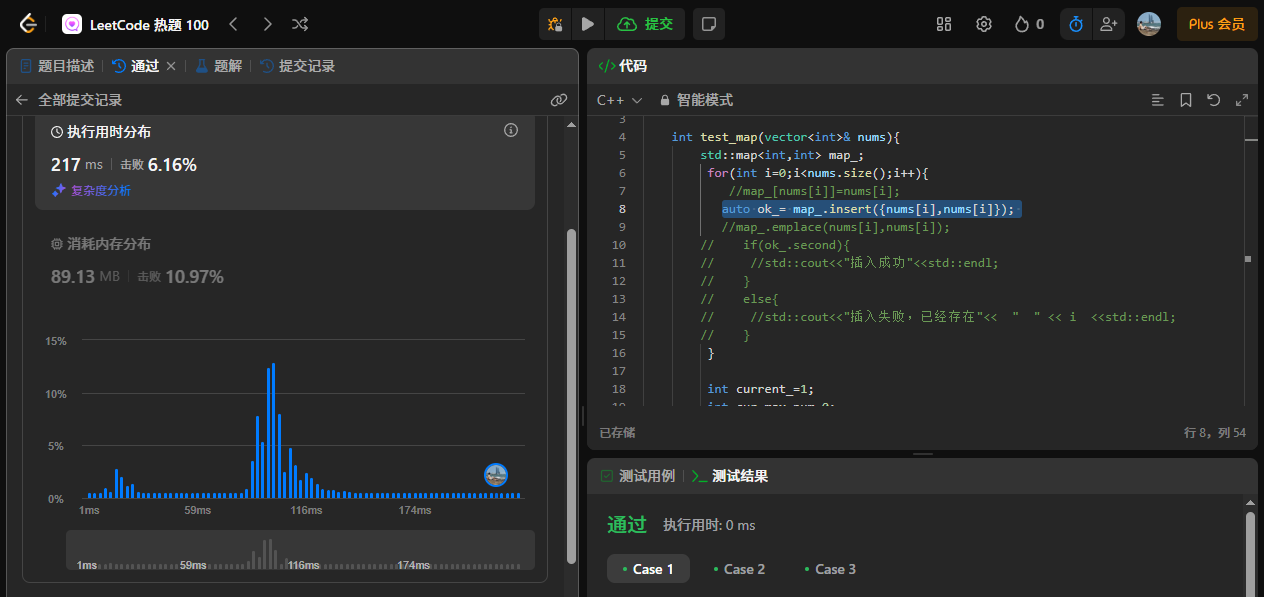Go to the next problem arrow

(267, 24)
